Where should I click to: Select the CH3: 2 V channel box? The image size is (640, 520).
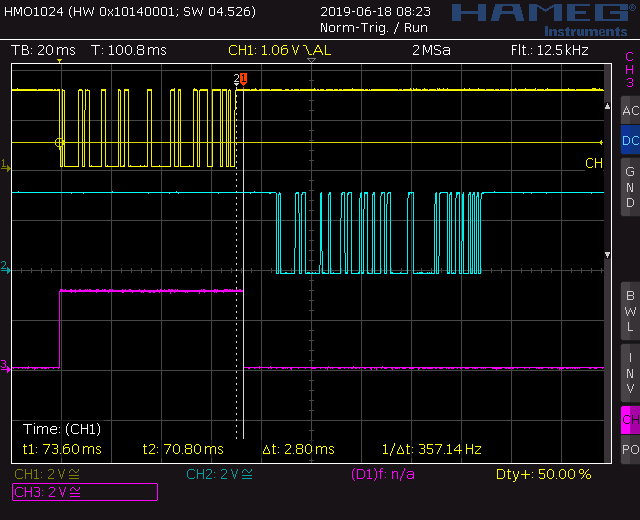[x=84, y=491]
